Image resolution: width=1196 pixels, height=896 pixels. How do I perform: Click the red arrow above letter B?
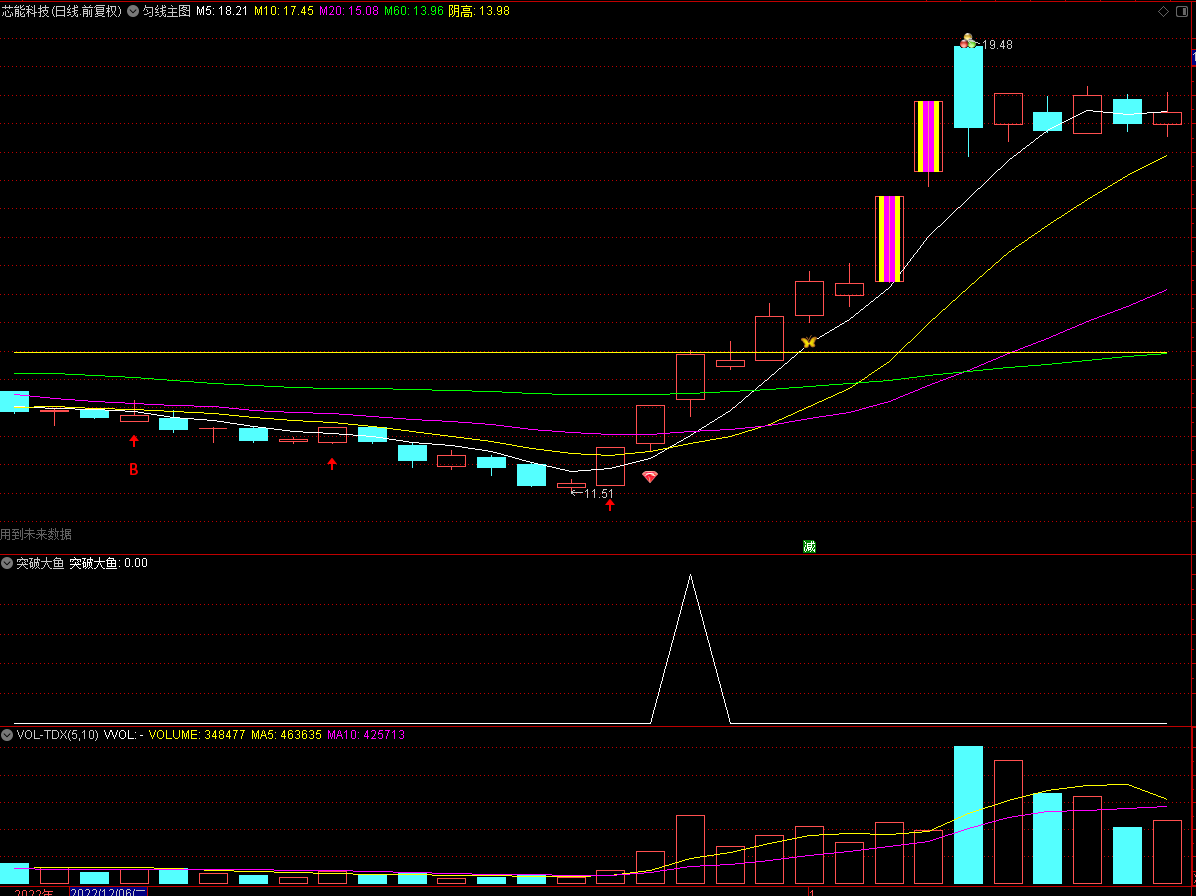[134, 441]
